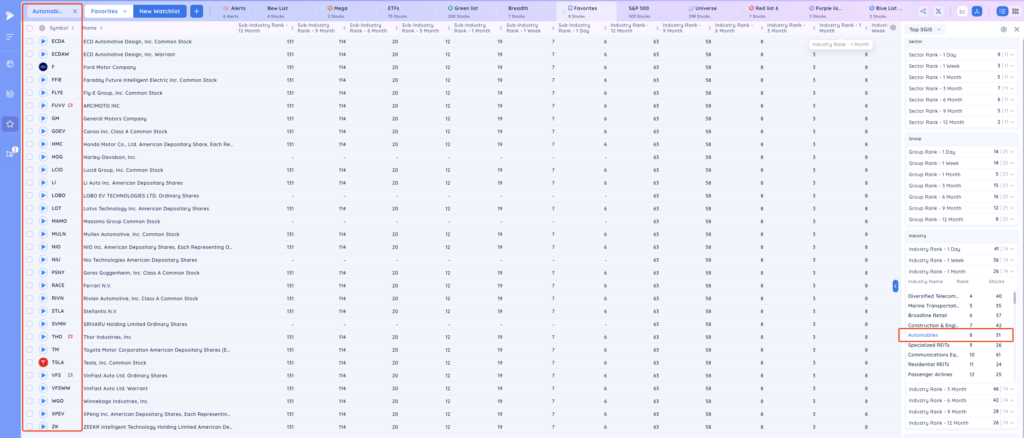
Task: Switch to the Mega watchlist tab
Action: coord(337,11)
